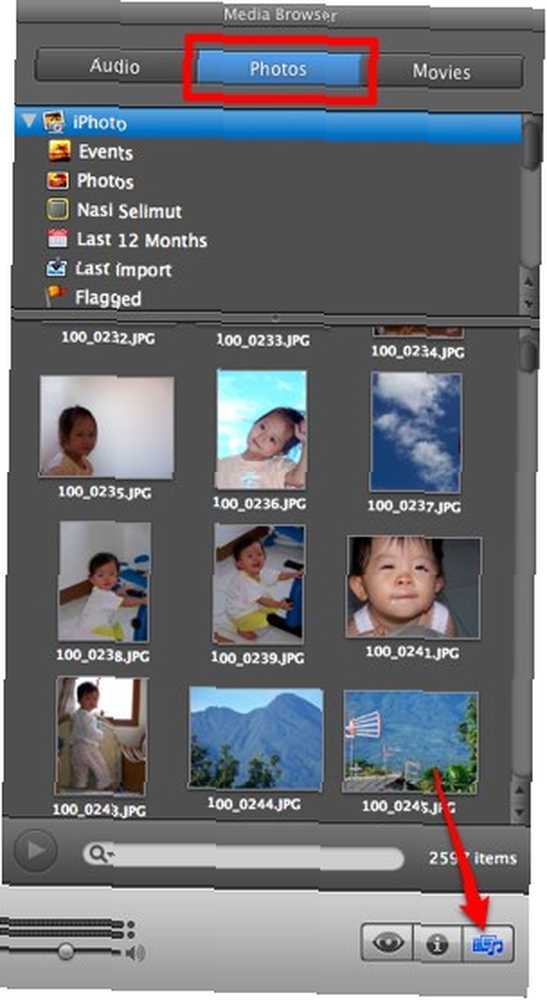Toggle the eye preview button

click(x=388, y=942)
